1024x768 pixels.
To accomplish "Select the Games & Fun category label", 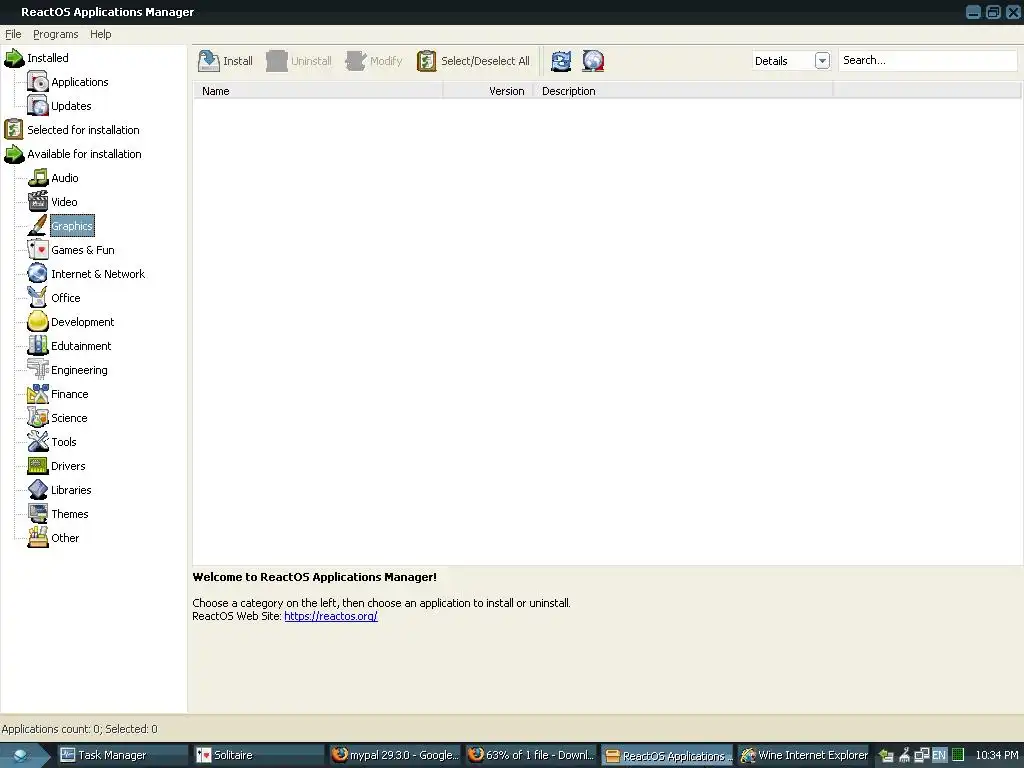I will 83,250.
